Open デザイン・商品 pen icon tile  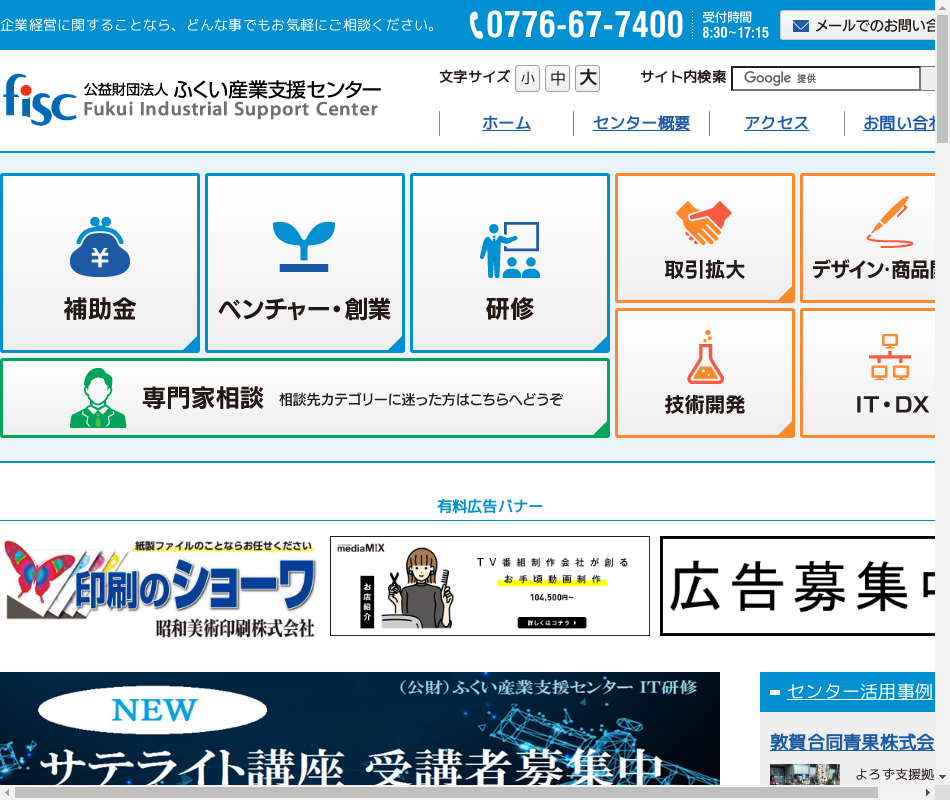pos(888,222)
